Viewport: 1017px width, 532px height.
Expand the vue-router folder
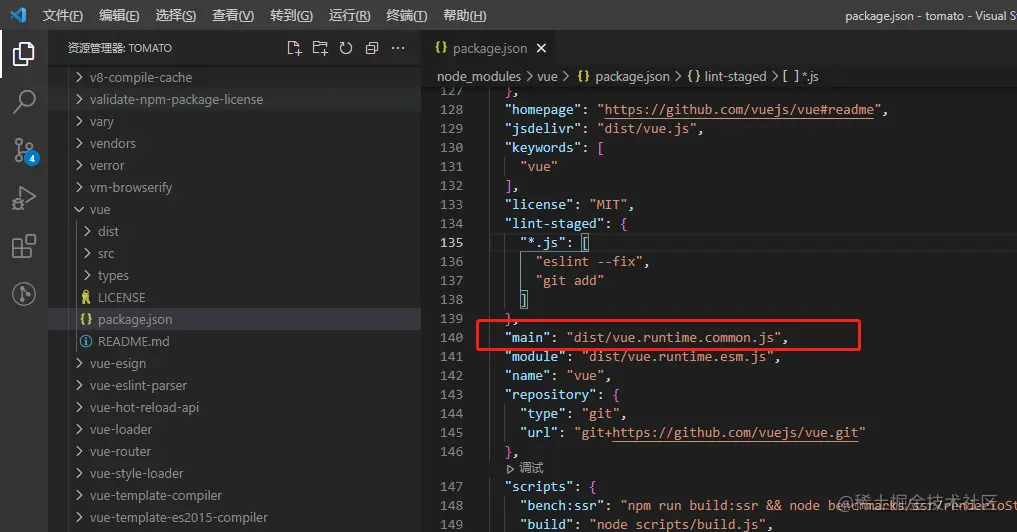pos(234,452)
